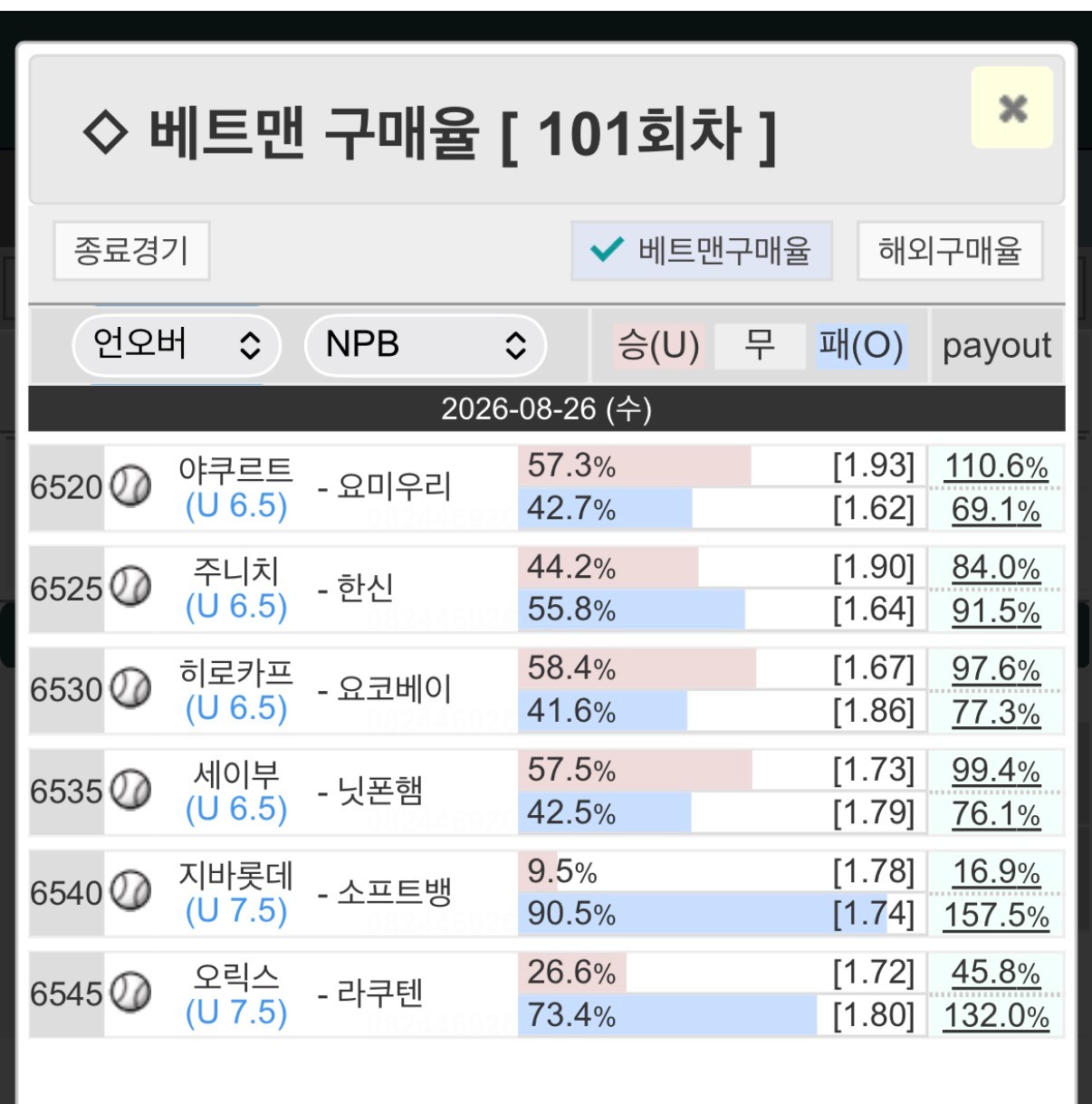Select odds value [1.93]

point(874,466)
